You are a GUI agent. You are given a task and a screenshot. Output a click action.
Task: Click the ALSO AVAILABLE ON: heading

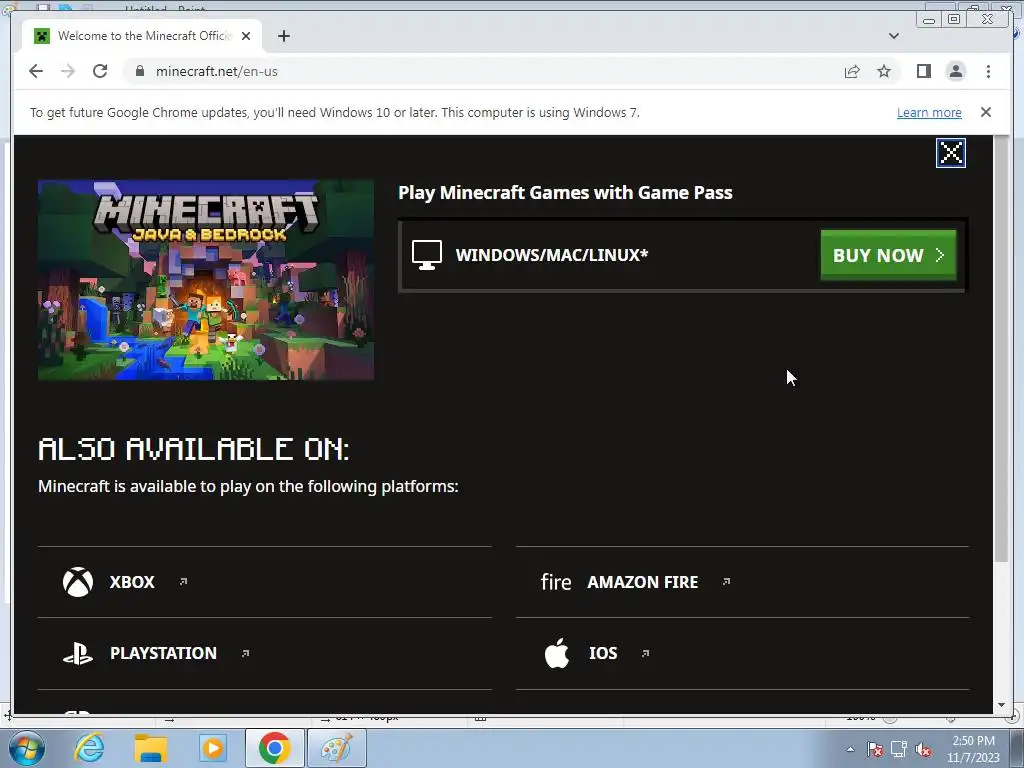tap(193, 449)
